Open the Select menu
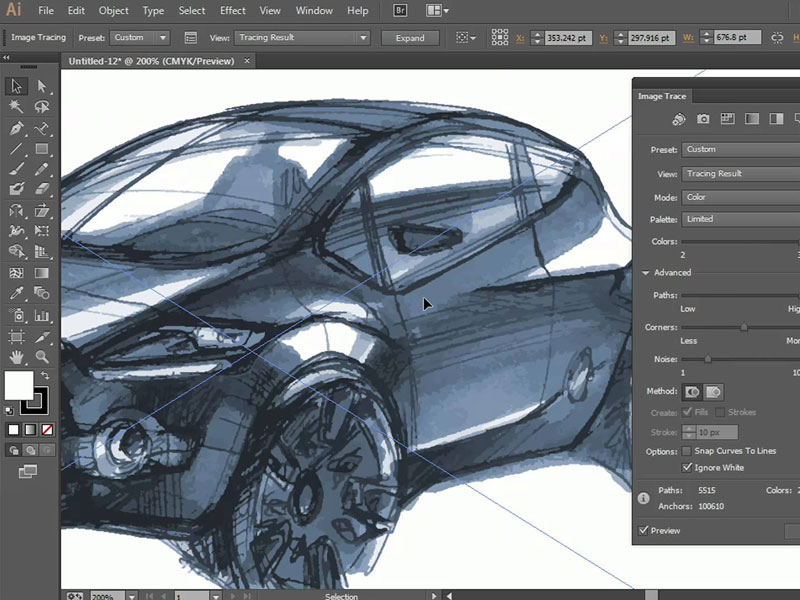This screenshot has height=600, width=800. pos(192,10)
